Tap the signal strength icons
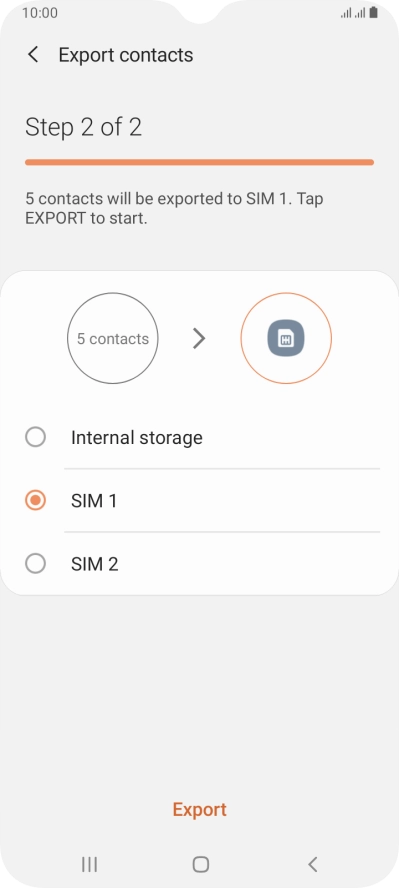Screen dimensions: 399x888 click(353, 12)
